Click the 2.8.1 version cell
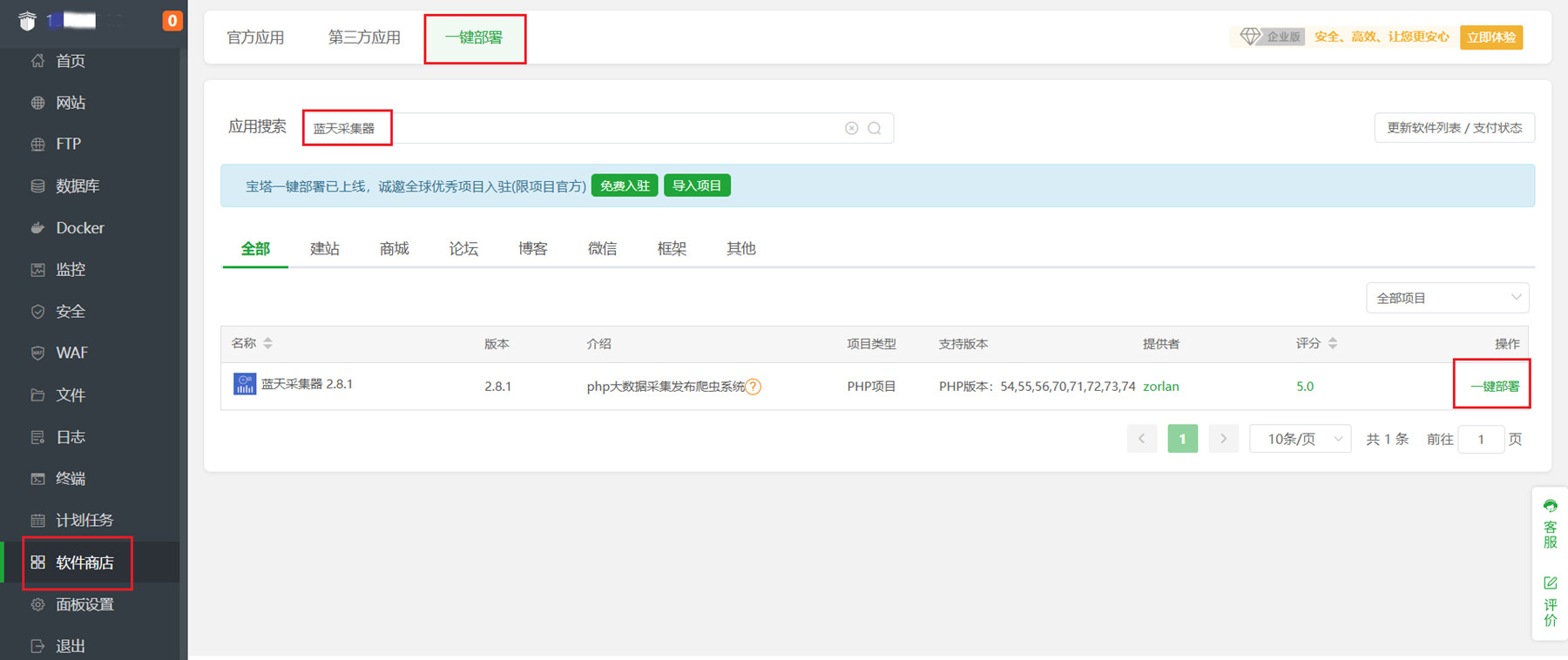 click(498, 387)
